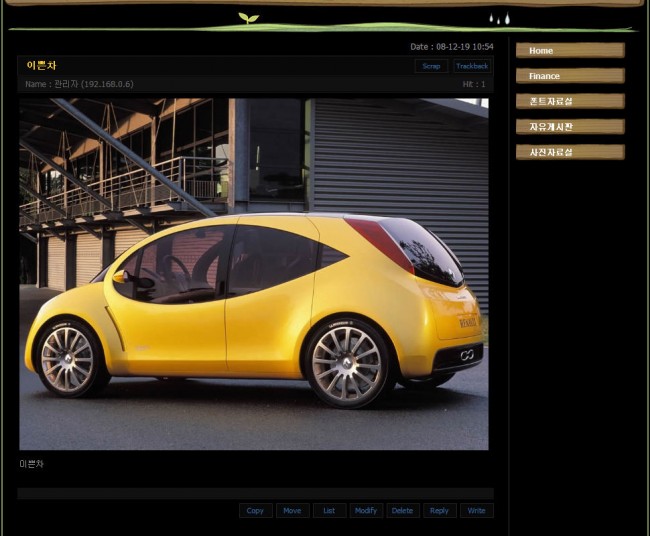Click the Move button
The image size is (650, 536).
click(x=292, y=510)
